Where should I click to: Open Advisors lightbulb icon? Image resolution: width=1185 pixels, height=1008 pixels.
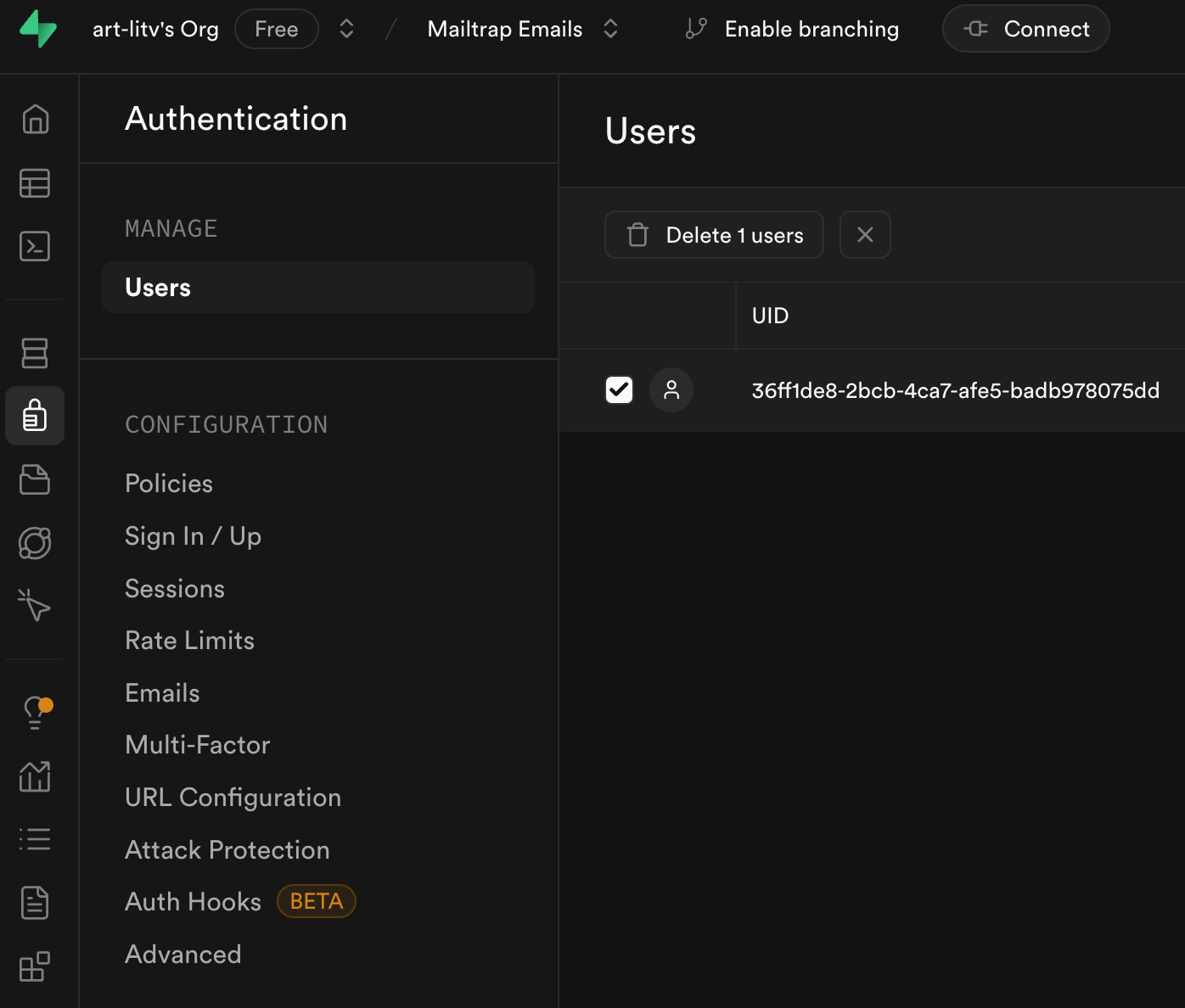tap(35, 713)
